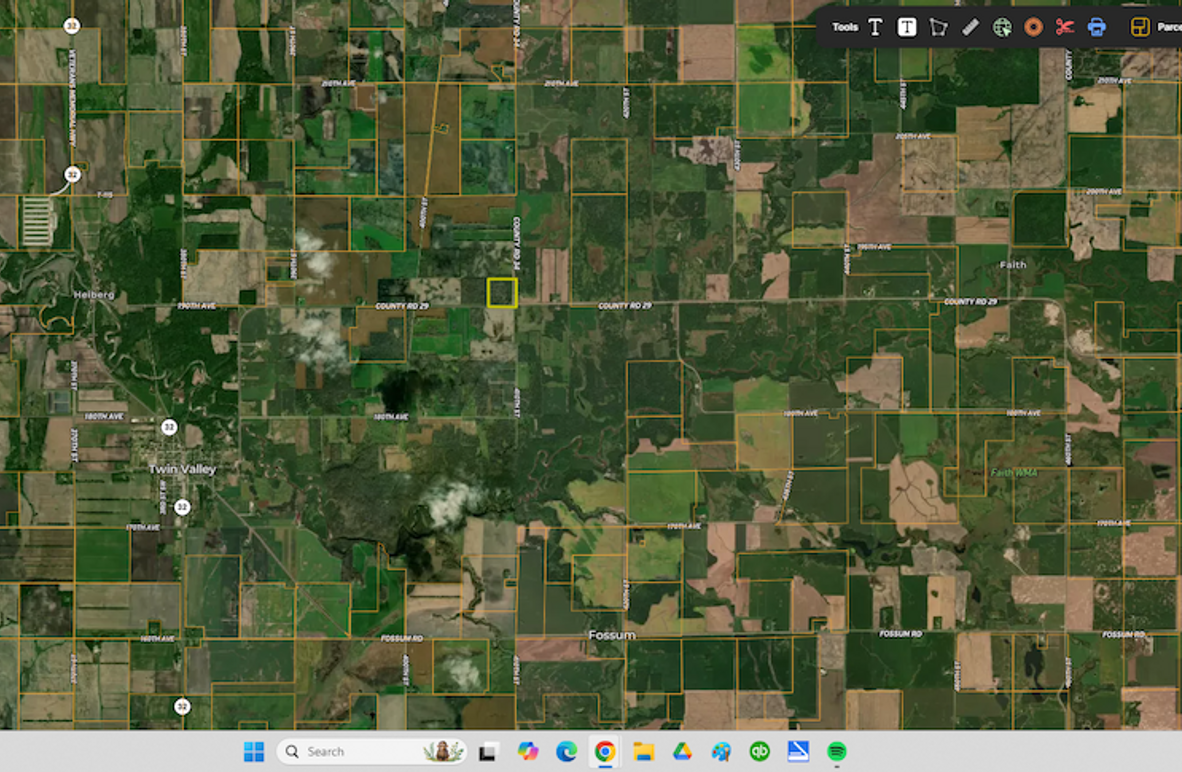Click the green globe basemap icon

click(1001, 27)
